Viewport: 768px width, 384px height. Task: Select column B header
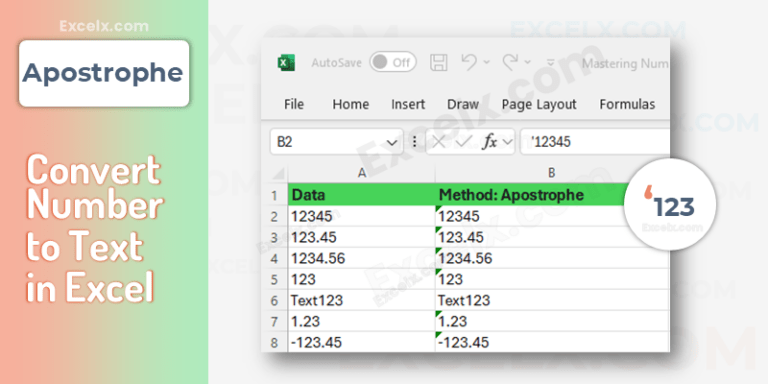[552, 173]
